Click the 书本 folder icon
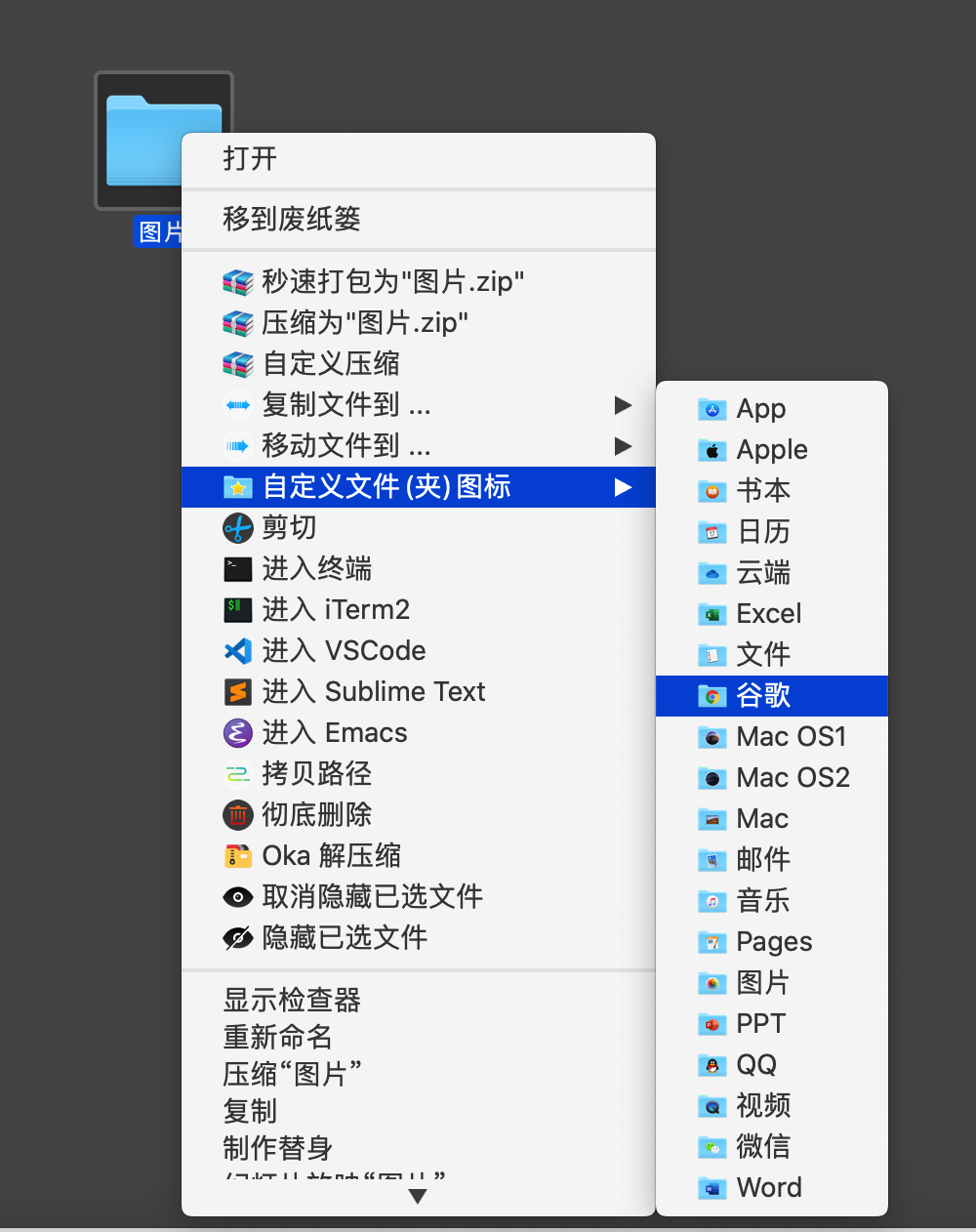The height and width of the screenshot is (1232, 976). pos(712,491)
